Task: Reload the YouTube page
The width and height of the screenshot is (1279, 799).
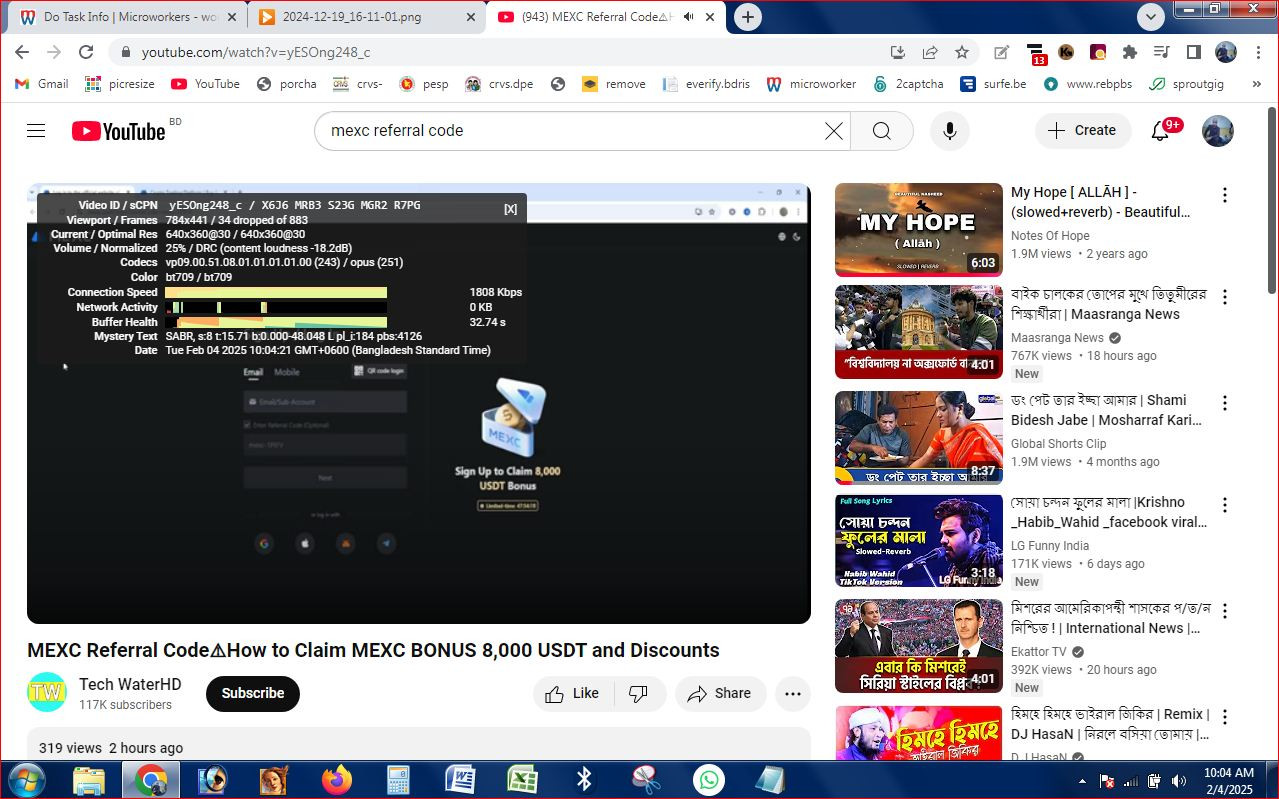Action: [x=86, y=52]
